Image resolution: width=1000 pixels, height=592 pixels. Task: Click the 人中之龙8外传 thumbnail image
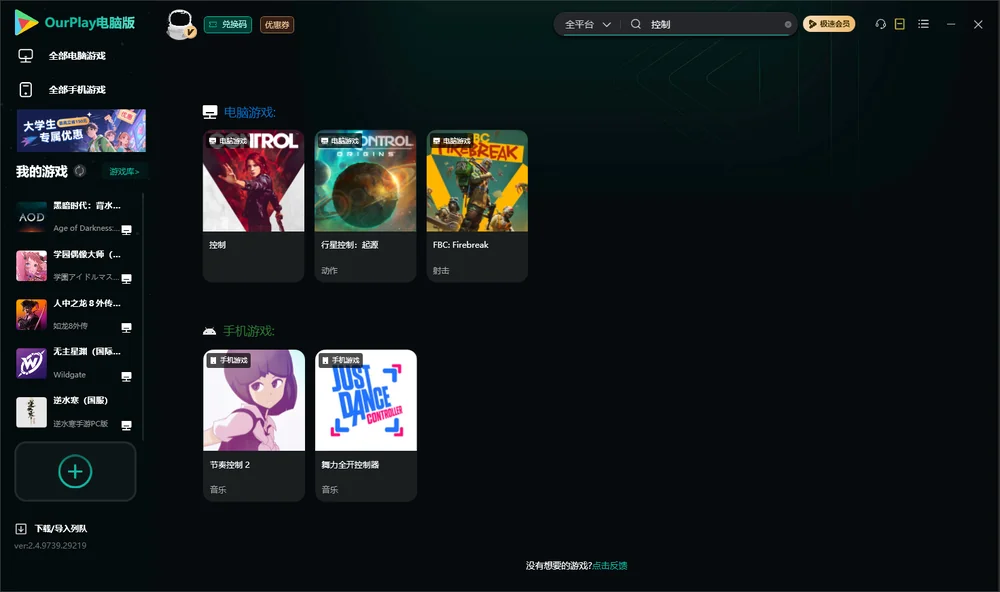31,314
